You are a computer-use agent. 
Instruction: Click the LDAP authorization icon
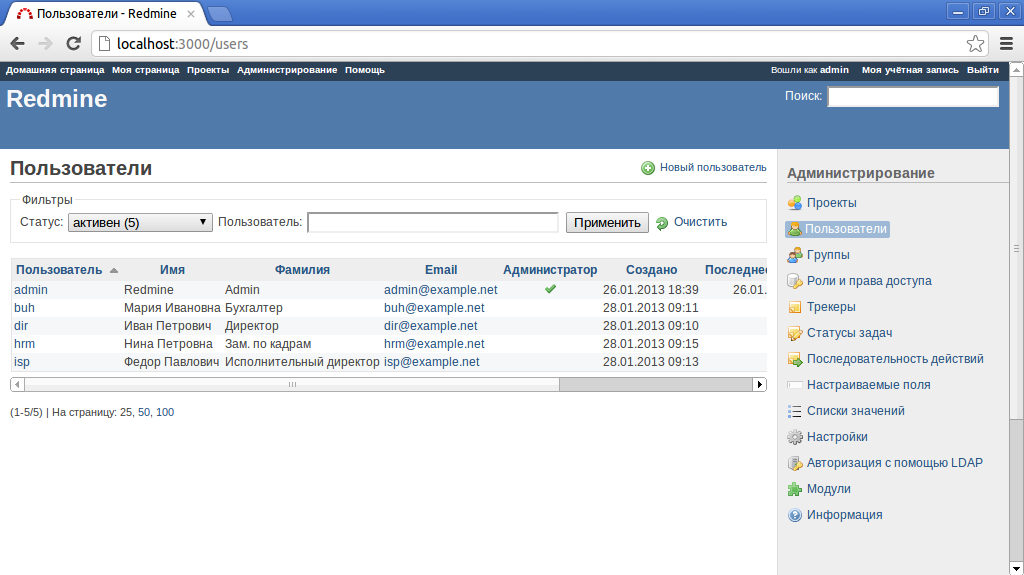pyautogui.click(x=795, y=463)
